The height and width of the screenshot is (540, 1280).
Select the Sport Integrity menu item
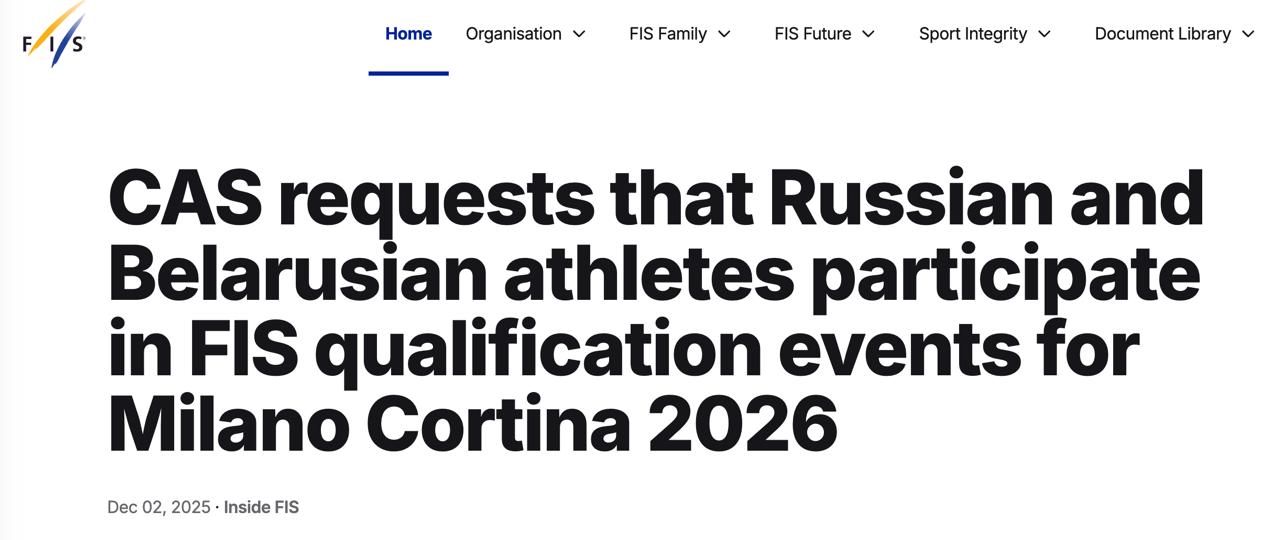pyautogui.click(x=972, y=34)
